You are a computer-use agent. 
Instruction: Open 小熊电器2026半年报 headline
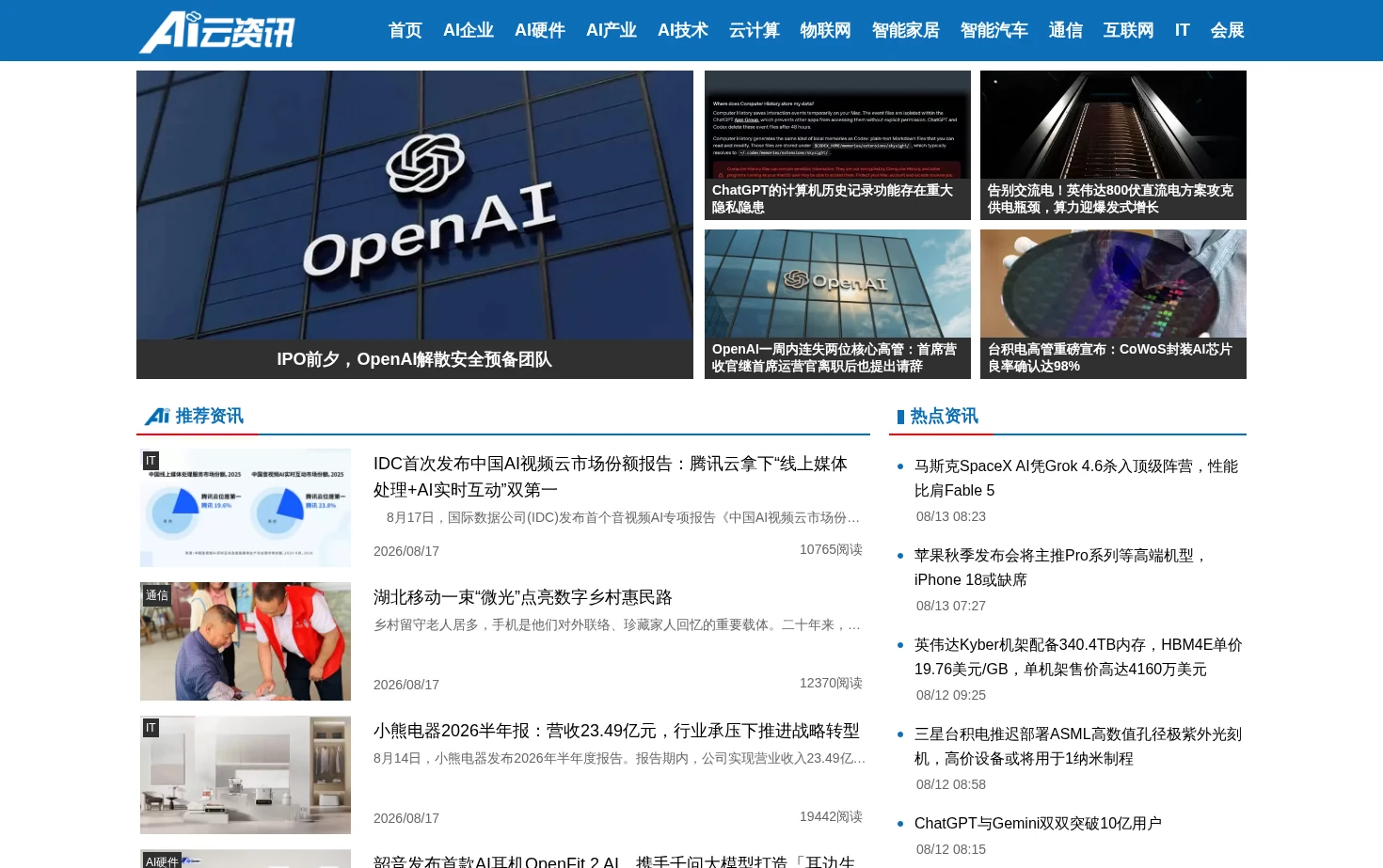[x=616, y=731]
